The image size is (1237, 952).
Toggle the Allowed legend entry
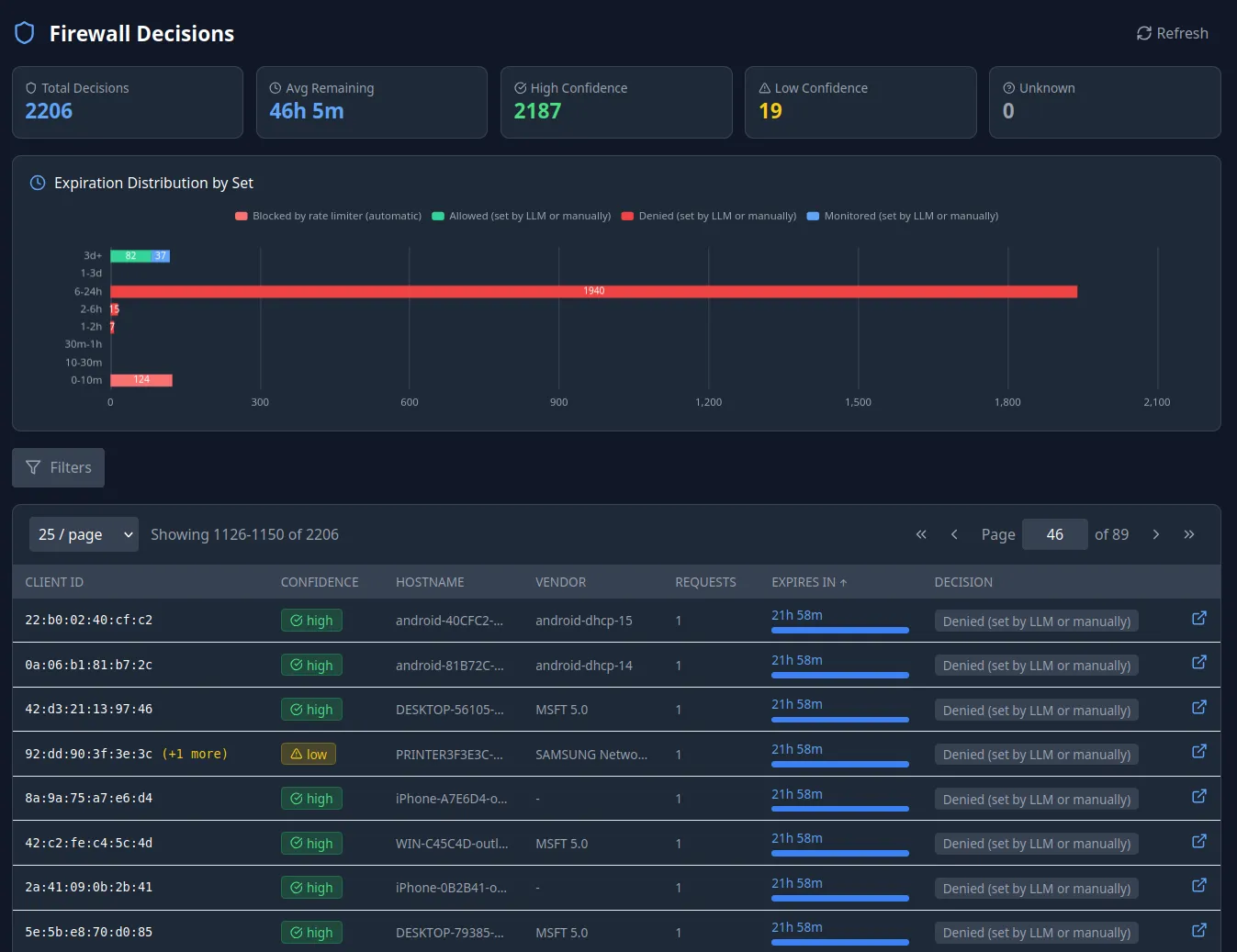(521, 216)
